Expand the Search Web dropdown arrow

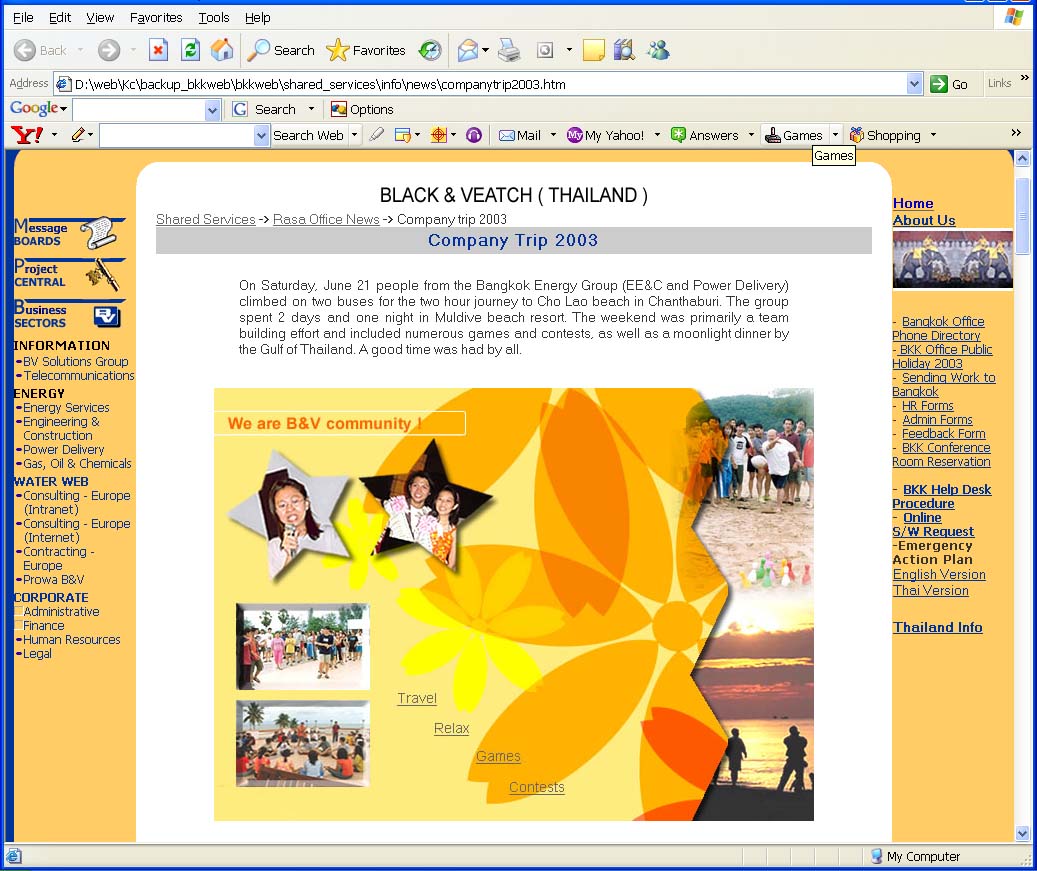[354, 136]
